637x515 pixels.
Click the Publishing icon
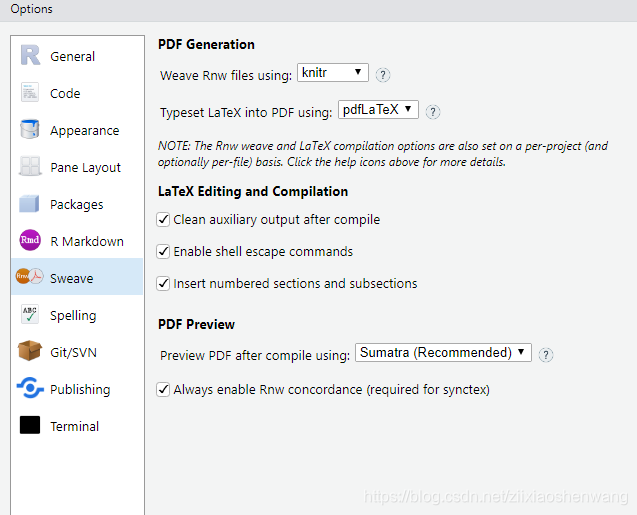pos(30,389)
